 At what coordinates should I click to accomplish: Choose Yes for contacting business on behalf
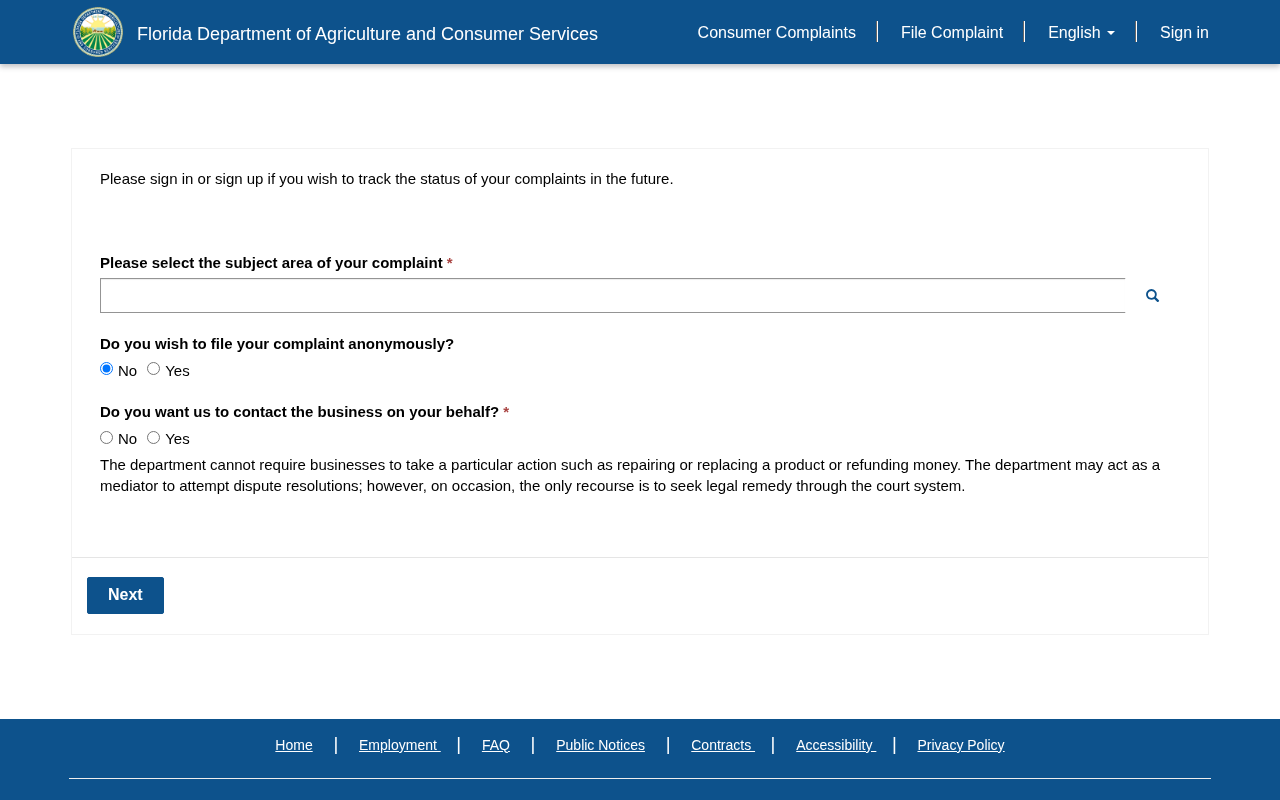tap(154, 438)
